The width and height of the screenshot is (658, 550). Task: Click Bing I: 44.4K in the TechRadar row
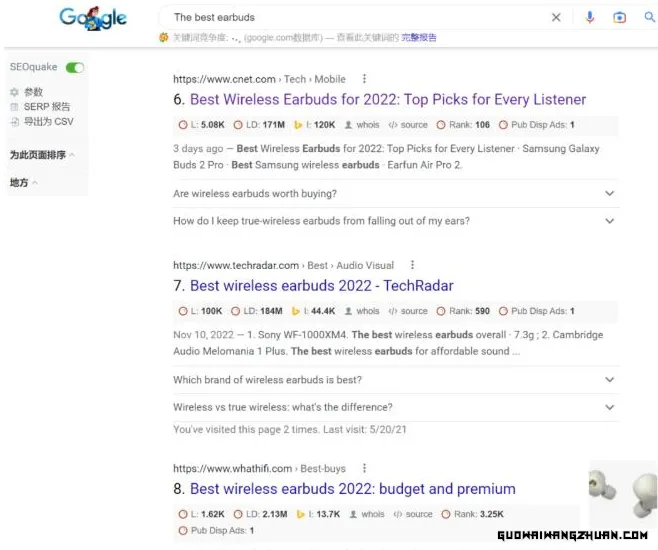(313, 311)
